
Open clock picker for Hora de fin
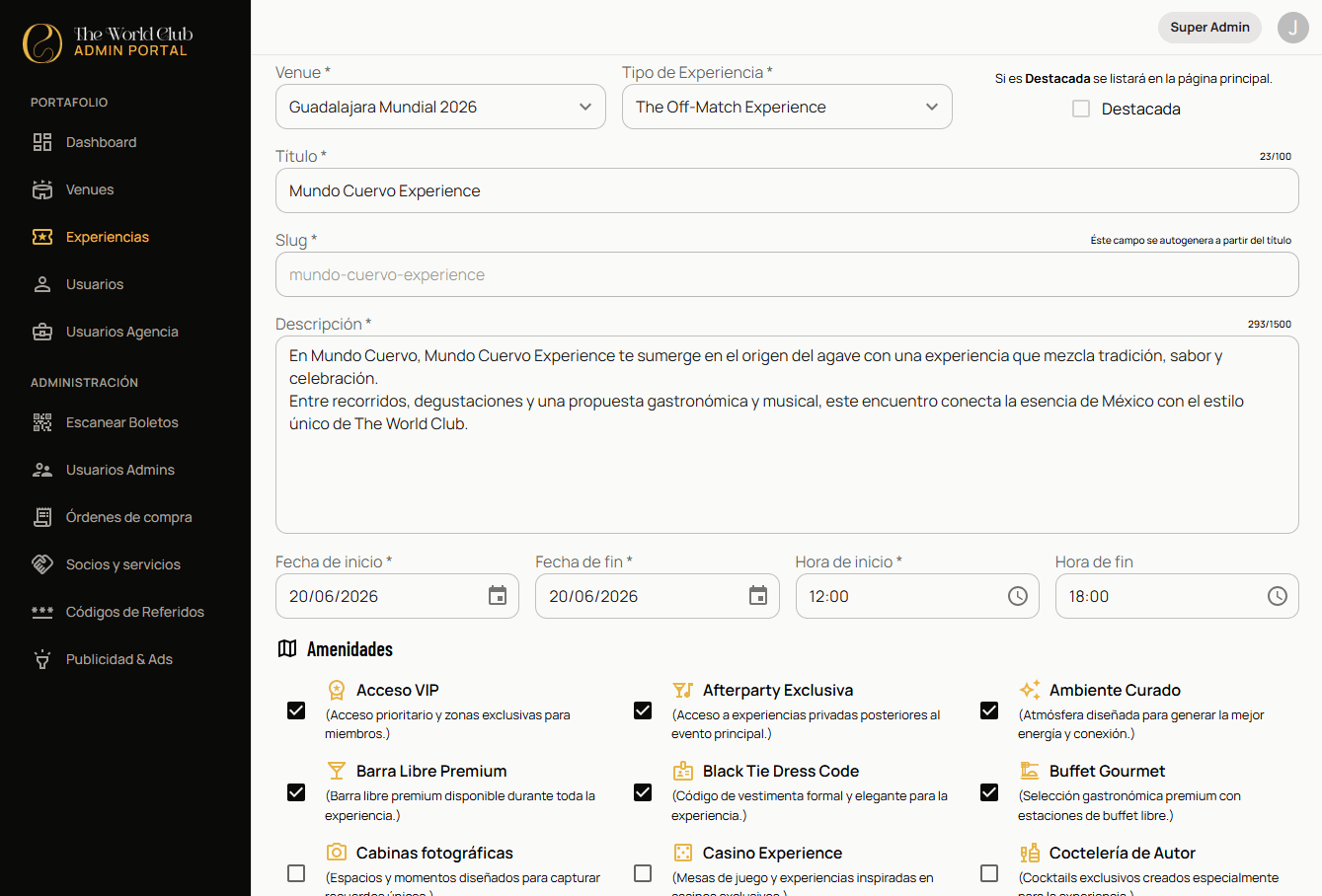[1278, 596]
